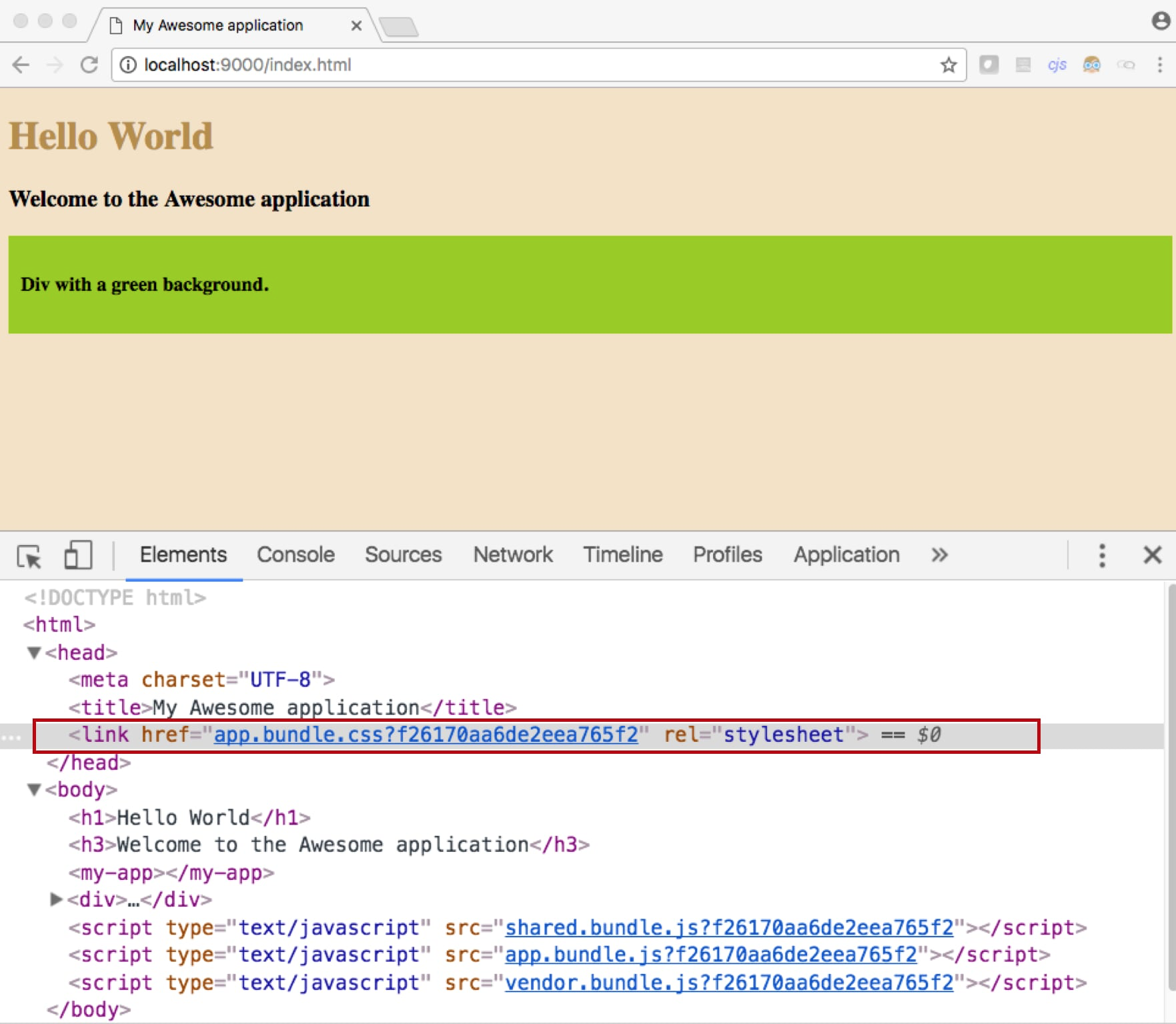Close the My Awesome application tab
This screenshot has height=1024, width=1176.
tap(356, 25)
